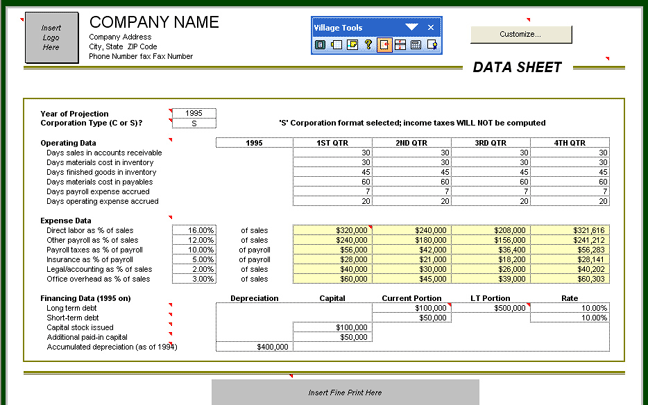Open the calculator icon in Village Tools
This screenshot has height=405, width=648.
pos(416,44)
